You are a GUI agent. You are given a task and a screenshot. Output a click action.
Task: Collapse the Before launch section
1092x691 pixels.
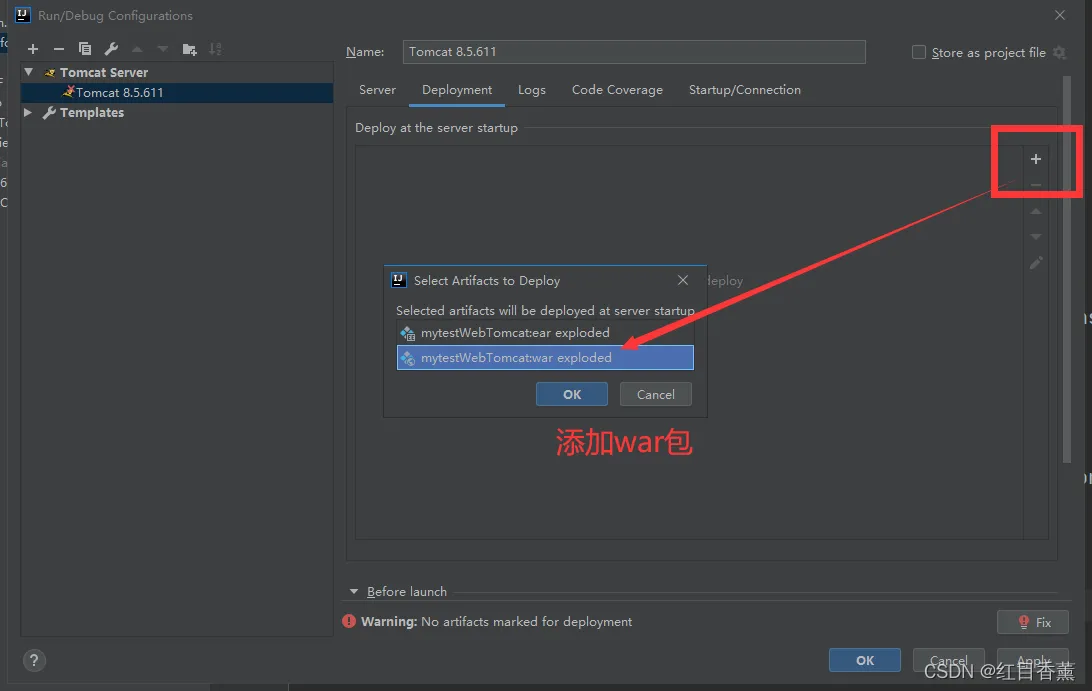[x=354, y=591]
